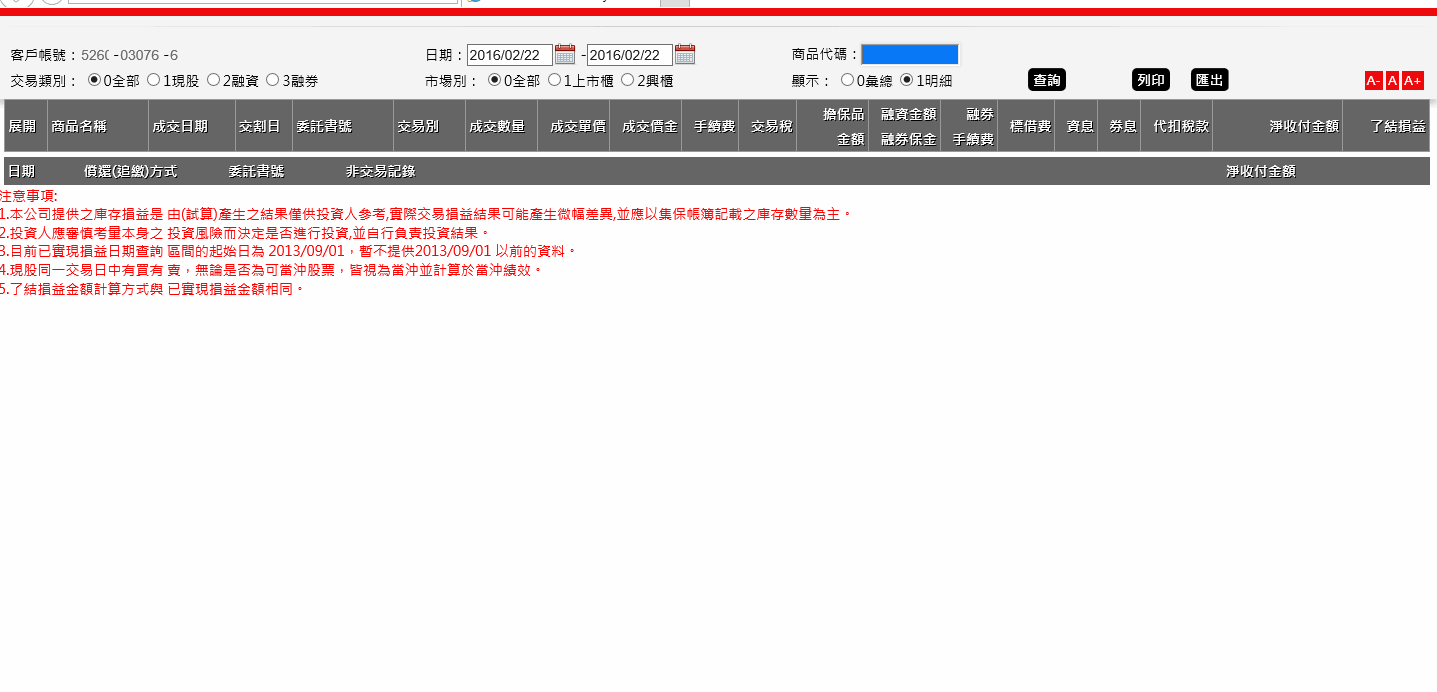The width and height of the screenshot is (1437, 692).
Task: Choose 2興櫃 market type option
Action: 628,80
